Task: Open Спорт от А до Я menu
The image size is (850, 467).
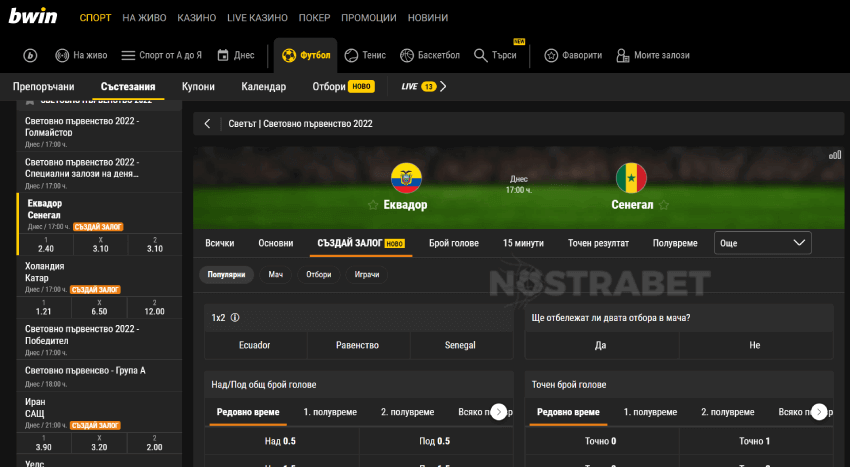Action: click(162, 55)
